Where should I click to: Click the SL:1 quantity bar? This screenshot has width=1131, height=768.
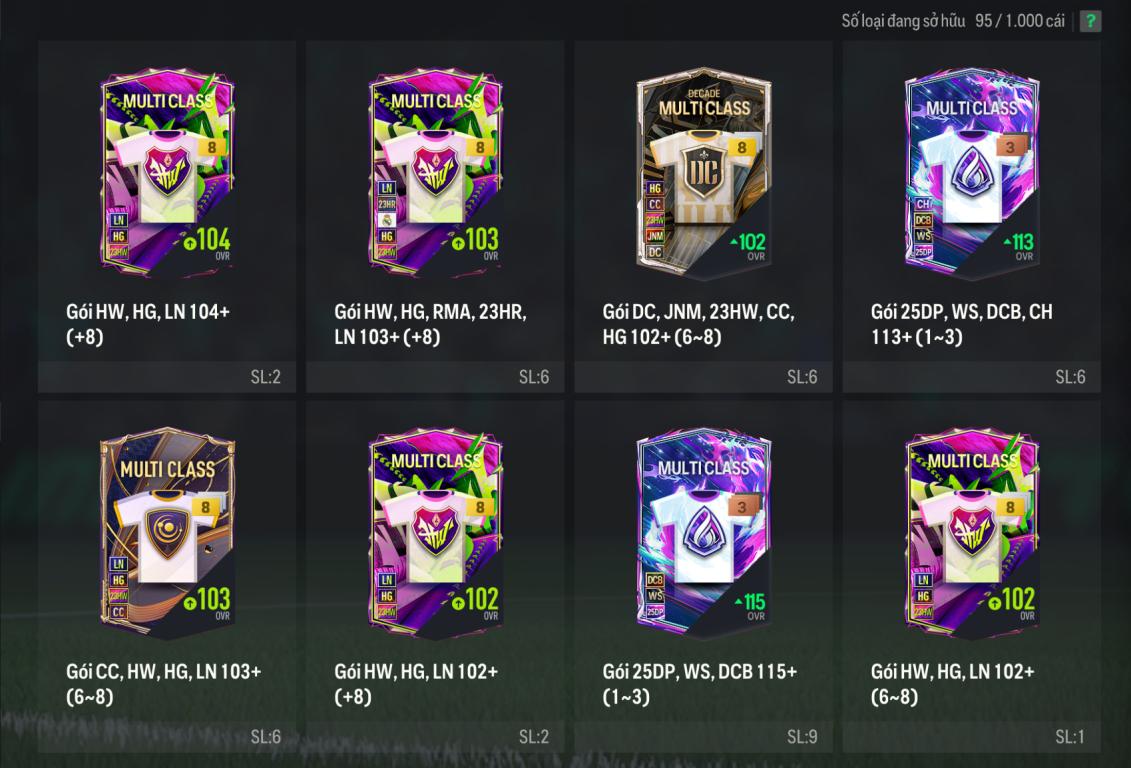(x=972, y=737)
